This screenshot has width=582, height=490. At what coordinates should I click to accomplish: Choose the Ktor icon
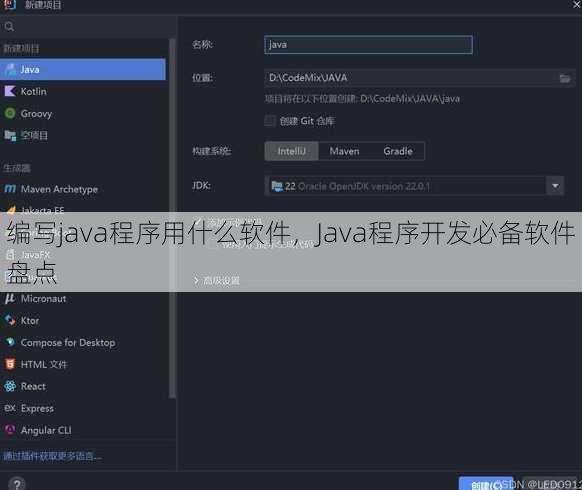click(10, 320)
